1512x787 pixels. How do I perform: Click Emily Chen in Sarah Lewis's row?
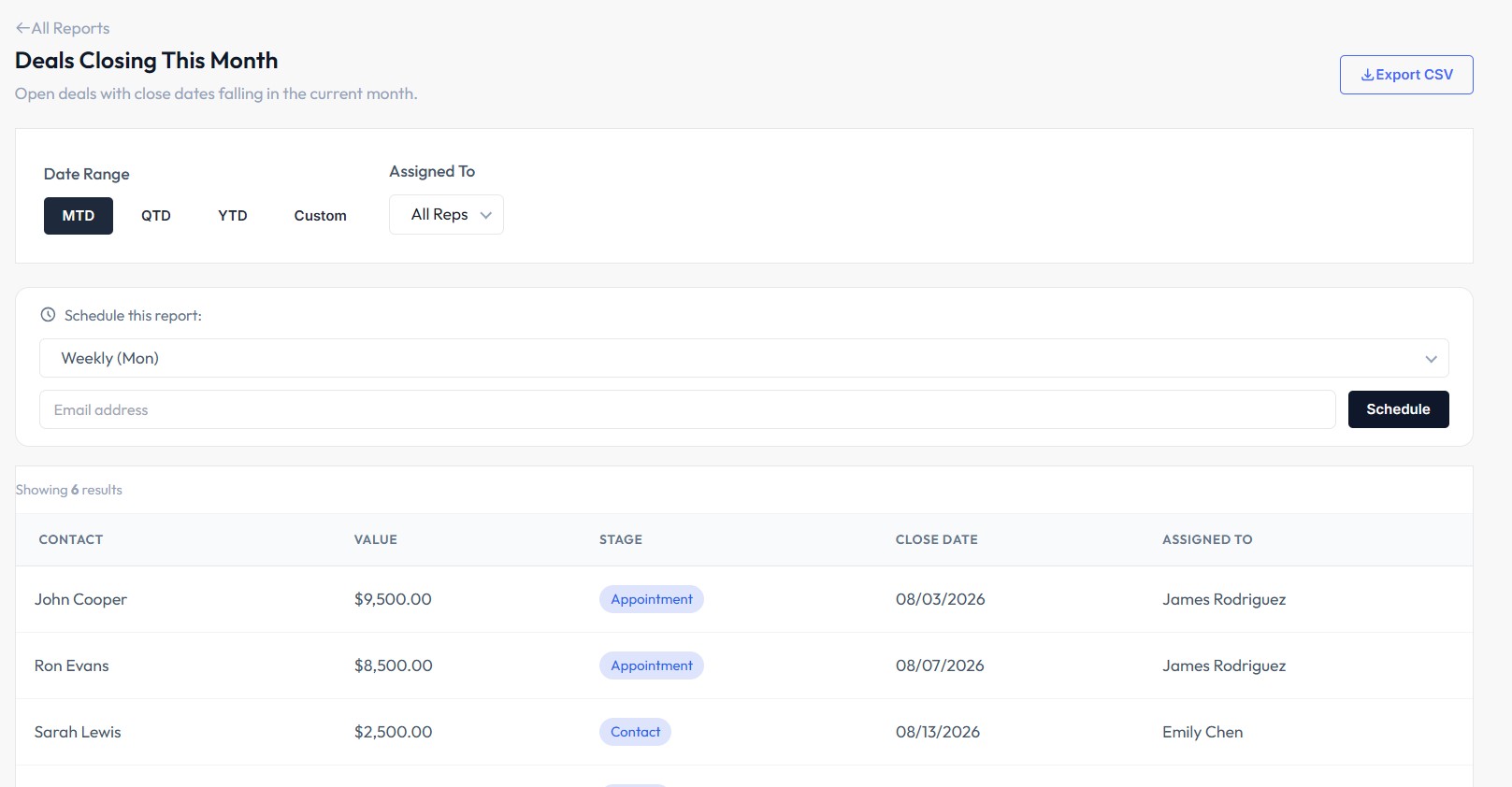click(1202, 732)
